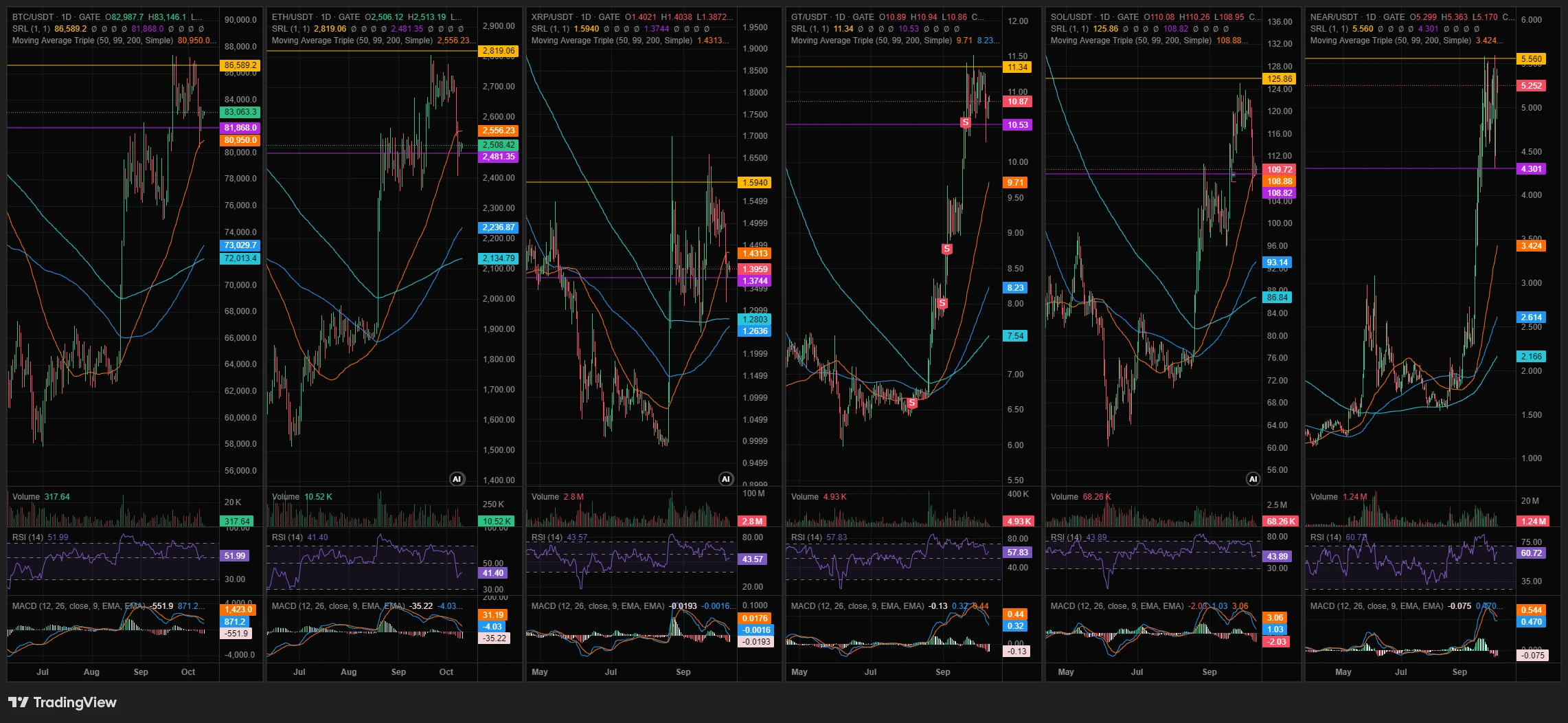Click the 60.72 RSI value label on the NEAR chart

[1531, 553]
